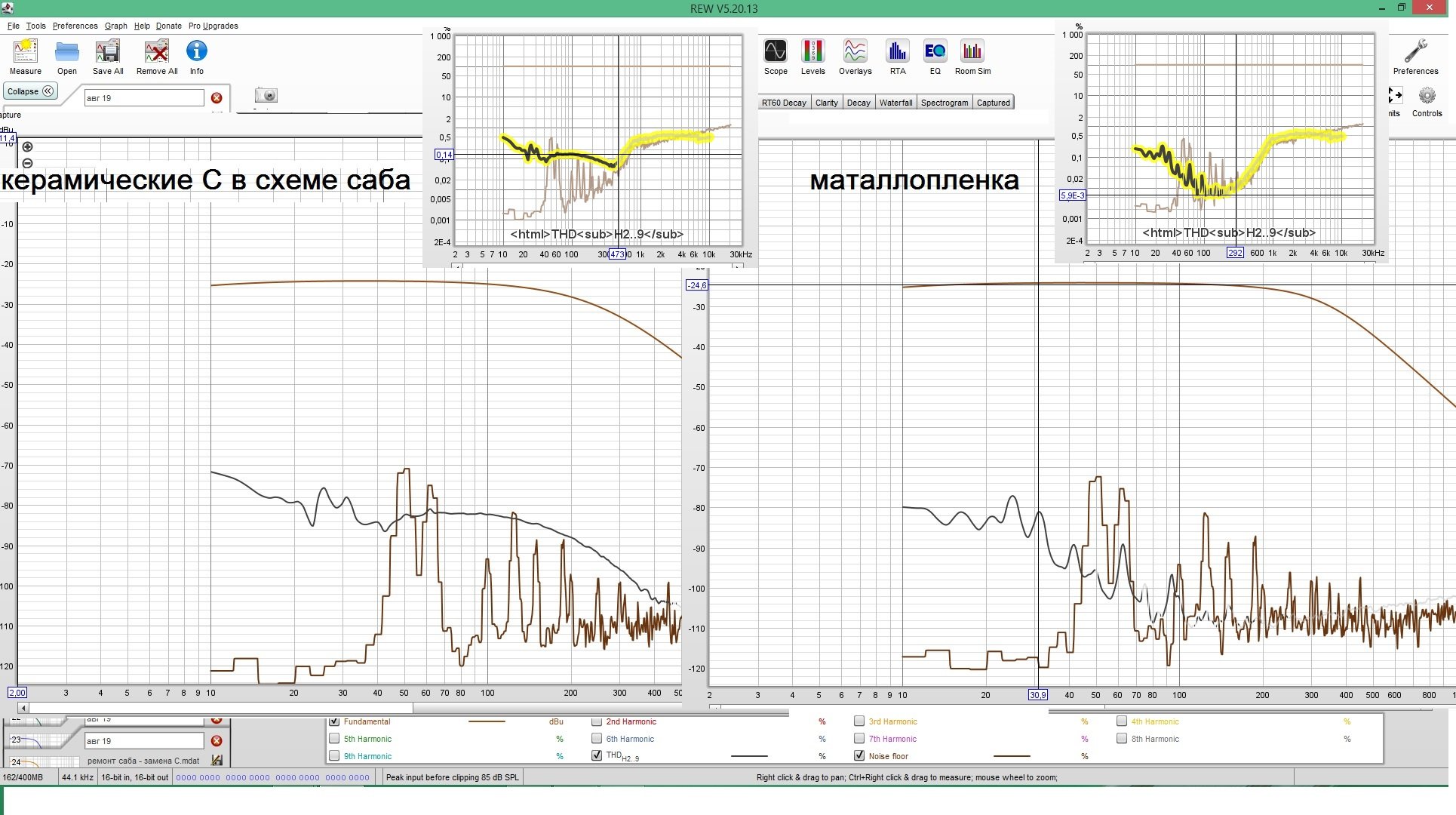Screen dimensions: 1456x815
Task: Toggle the Noise floor checkbox
Action: [x=859, y=755]
